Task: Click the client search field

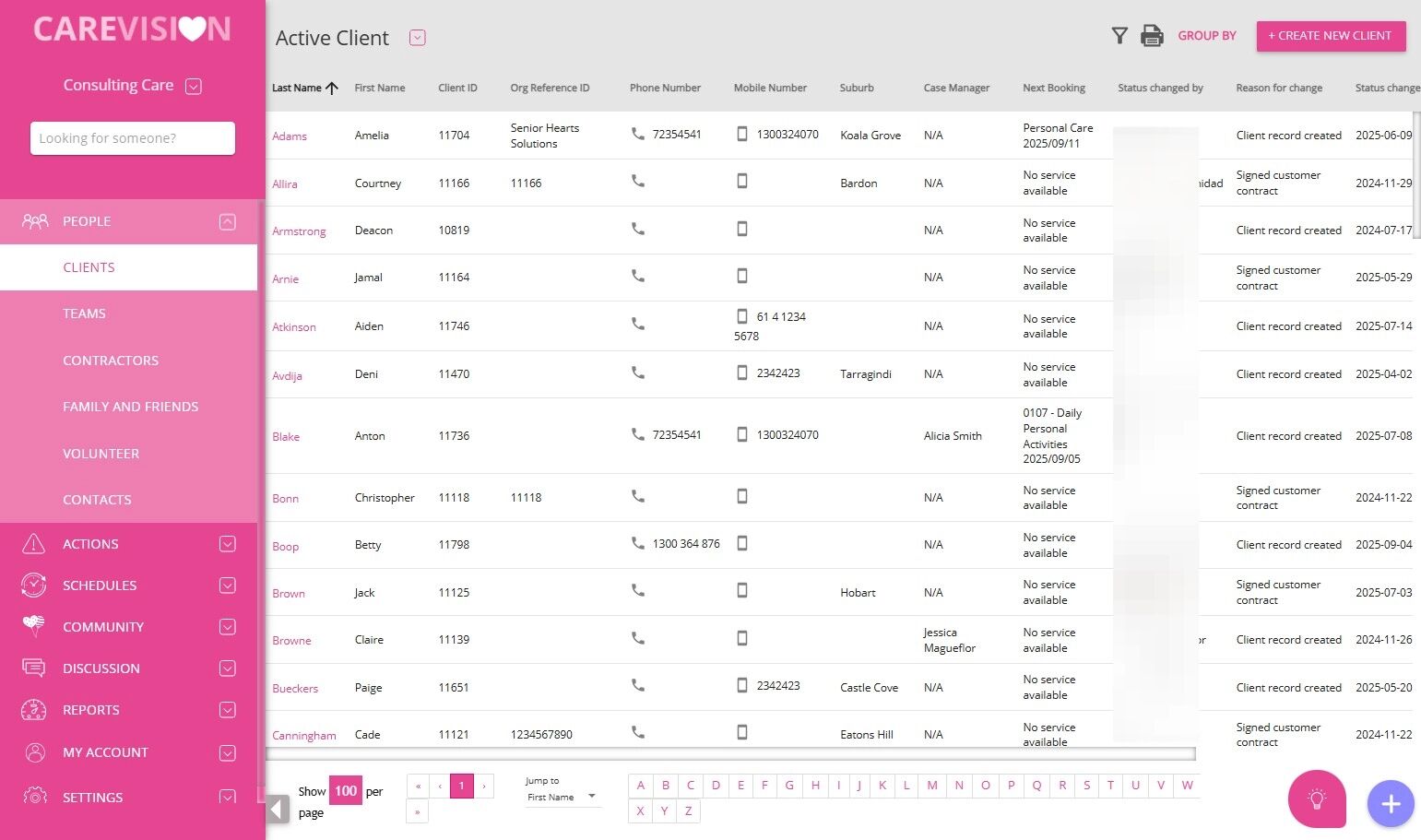Action: click(133, 138)
